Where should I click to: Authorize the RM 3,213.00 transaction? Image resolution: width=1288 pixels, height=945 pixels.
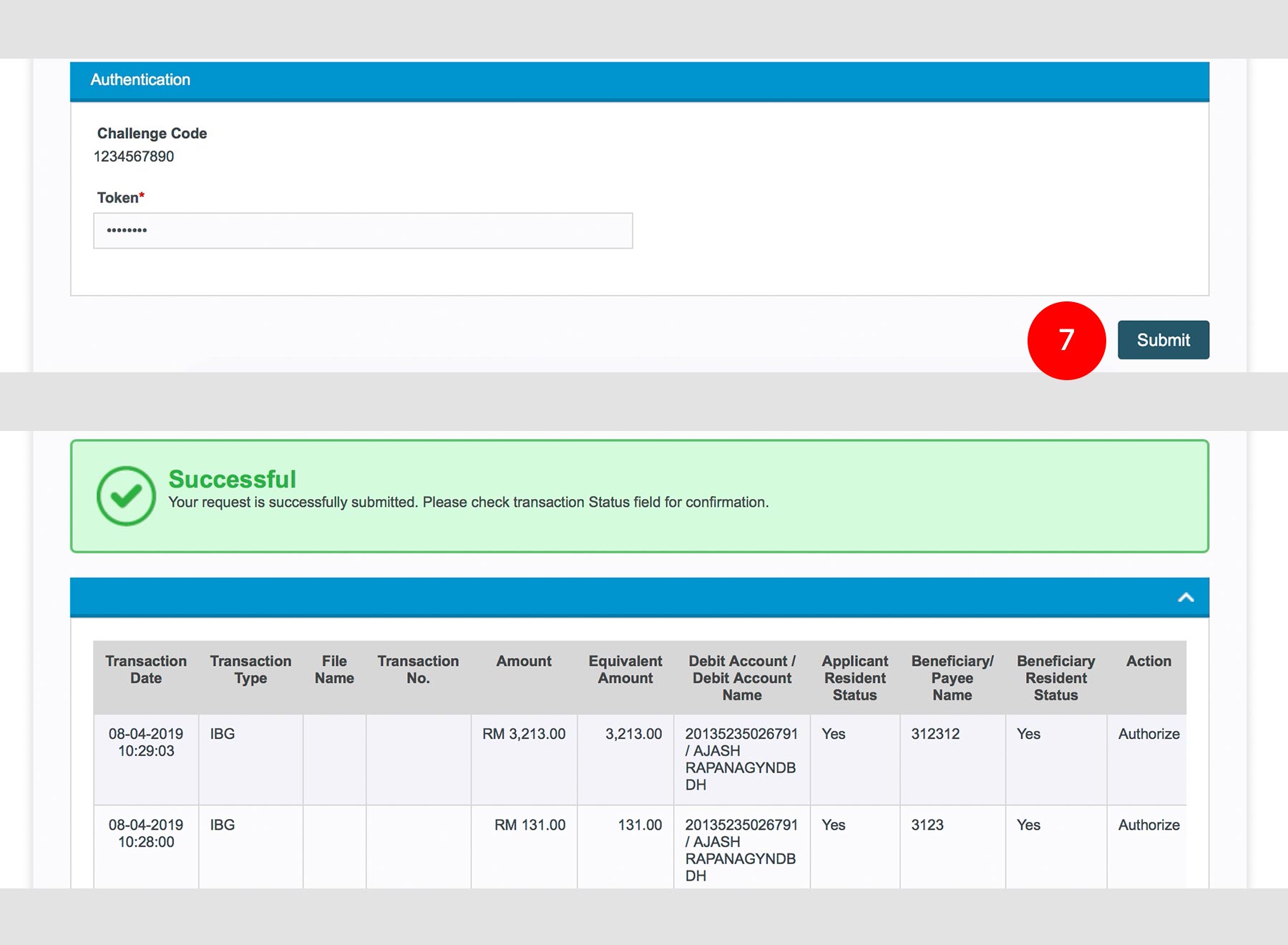[1148, 734]
